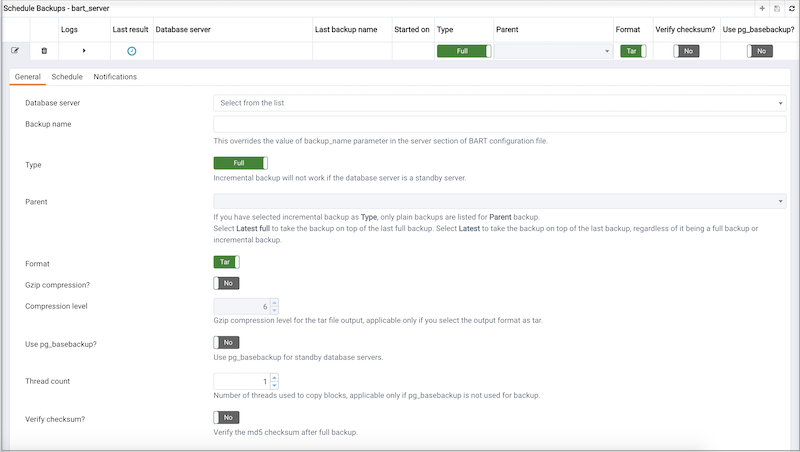
Task: Enable Use pg_basebackup switch in form
Action: coord(226,342)
